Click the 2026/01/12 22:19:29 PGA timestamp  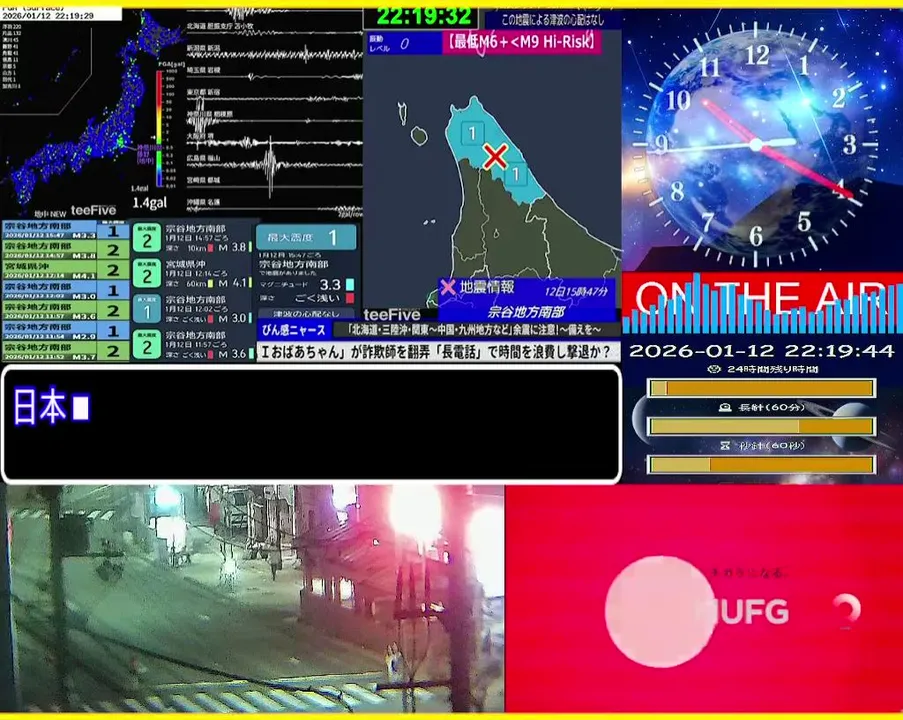48,16
